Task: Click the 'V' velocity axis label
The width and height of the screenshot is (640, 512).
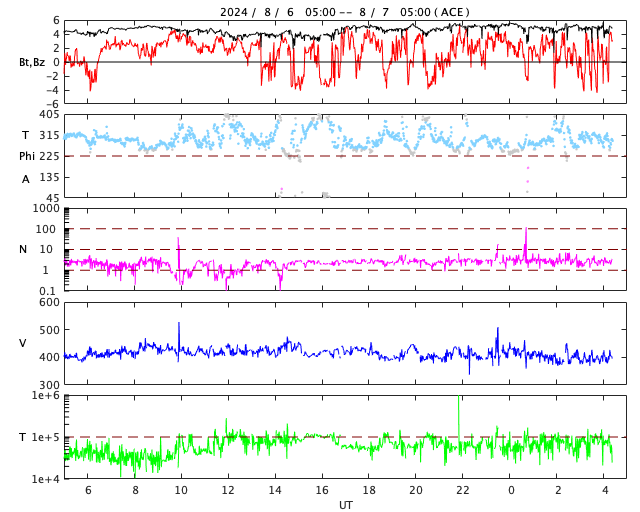Action: tap(23, 343)
